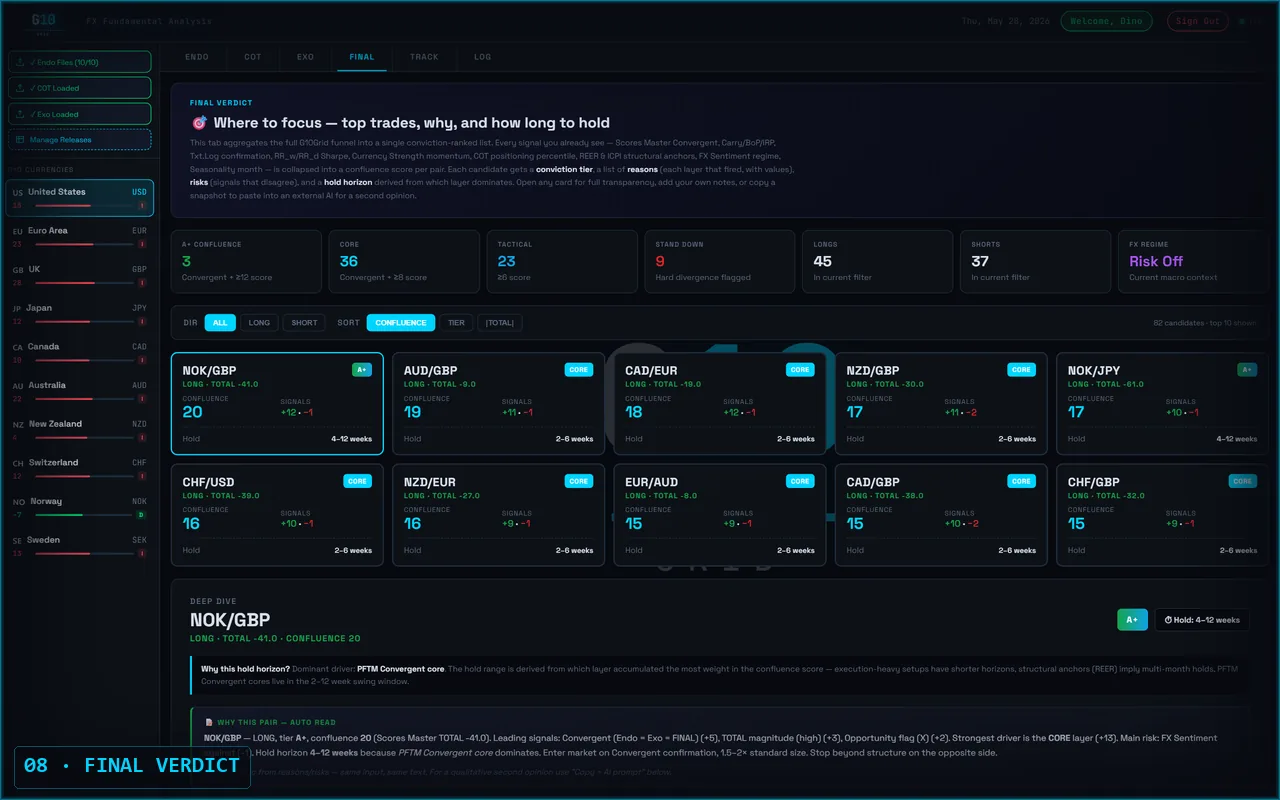Click the target emoji next to the verdict heading
Image resolution: width=1280 pixels, height=800 pixels.
click(199, 123)
